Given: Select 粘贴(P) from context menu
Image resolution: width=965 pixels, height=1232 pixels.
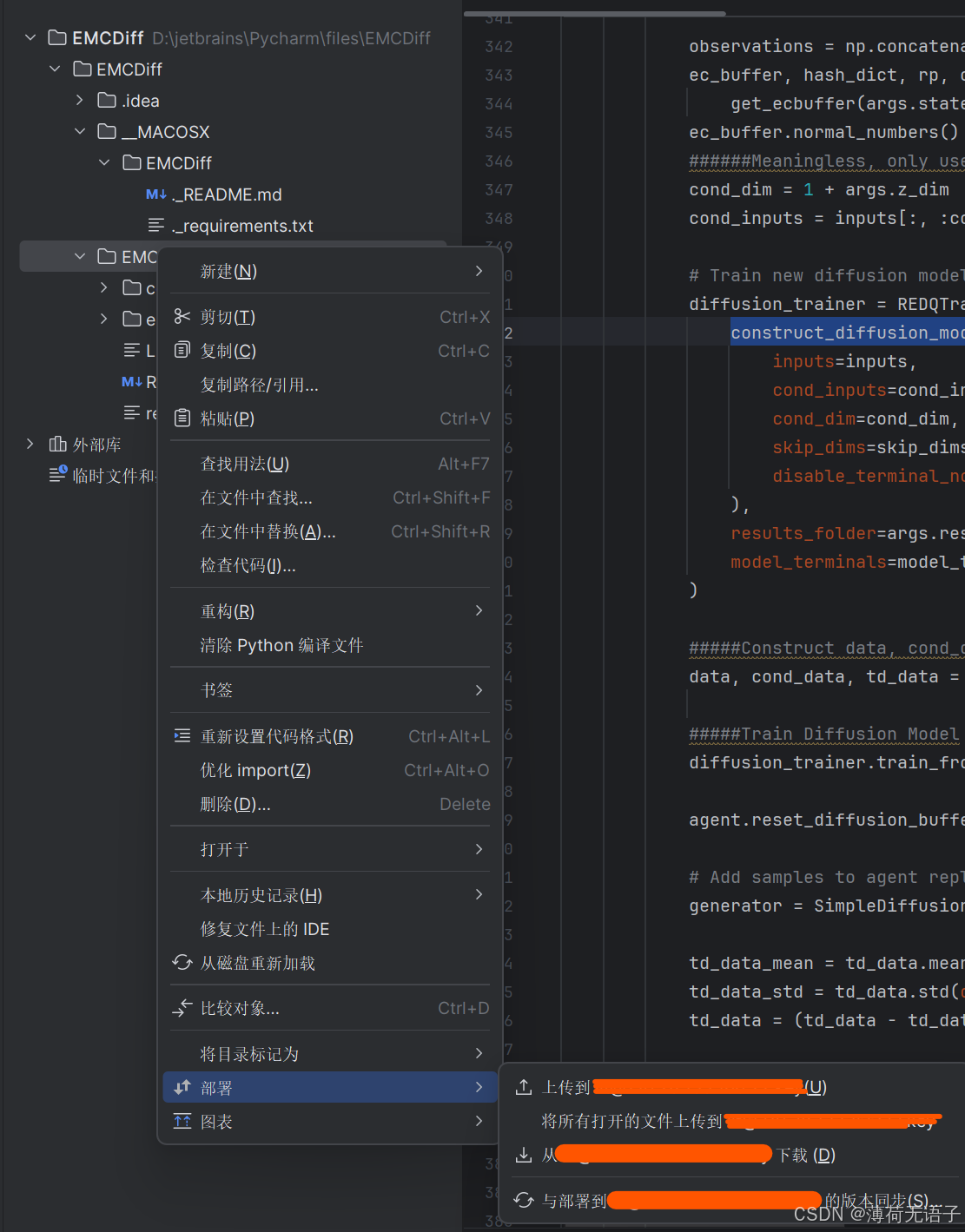Looking at the screenshot, I should point(330,418).
